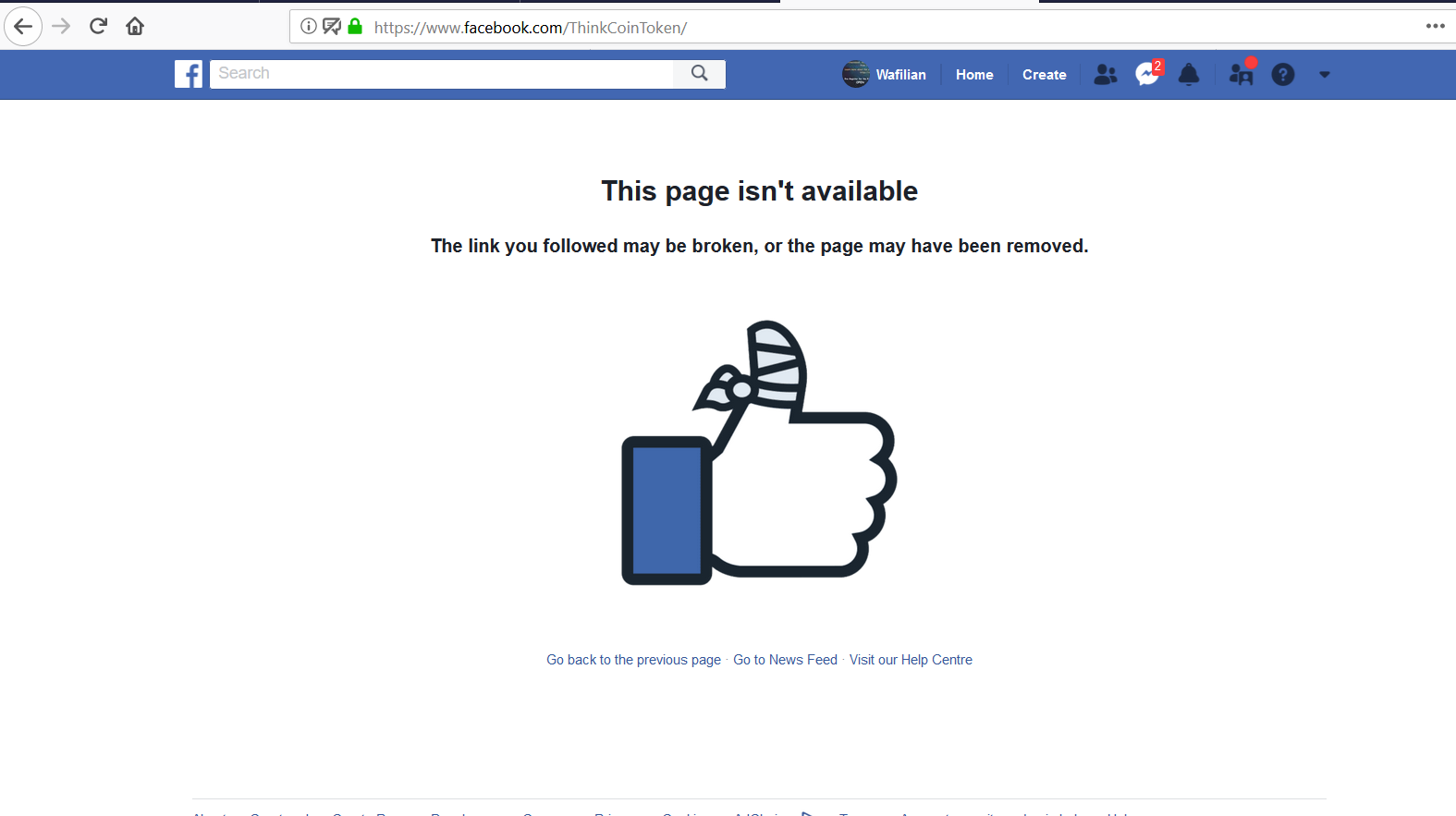The width and height of the screenshot is (1456, 816).
Task: Click the green padlock security icon
Action: click(355, 26)
